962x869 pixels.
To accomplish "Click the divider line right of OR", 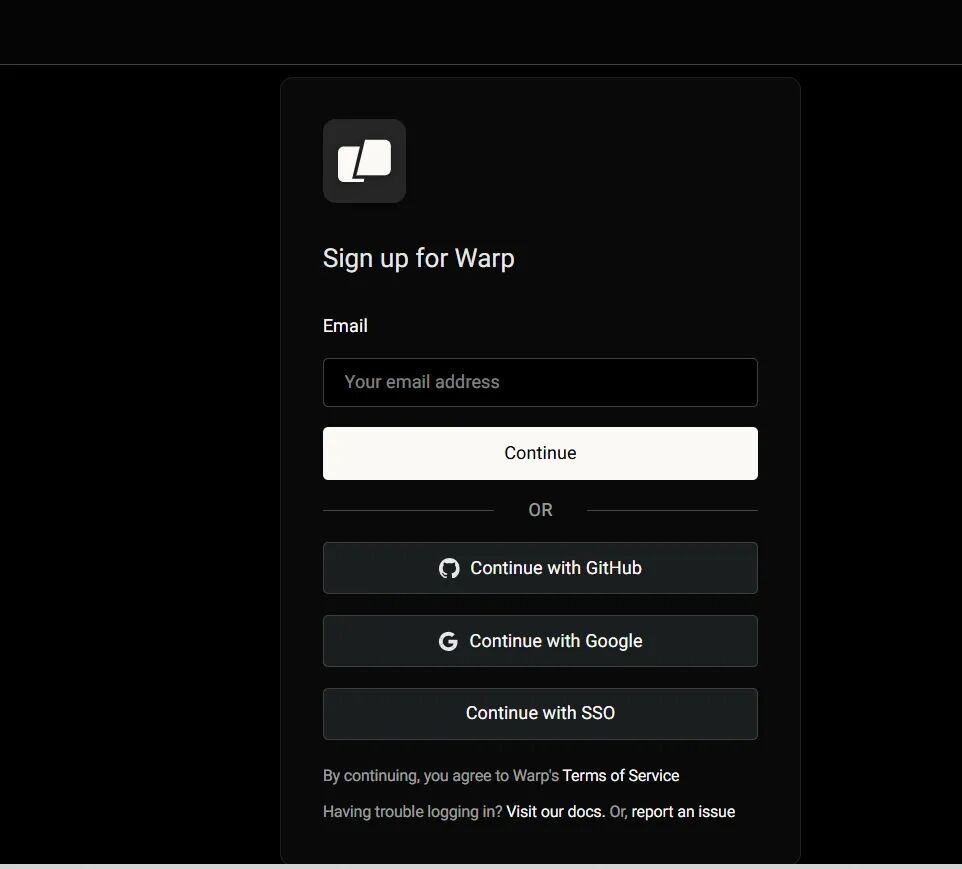I will (672, 510).
